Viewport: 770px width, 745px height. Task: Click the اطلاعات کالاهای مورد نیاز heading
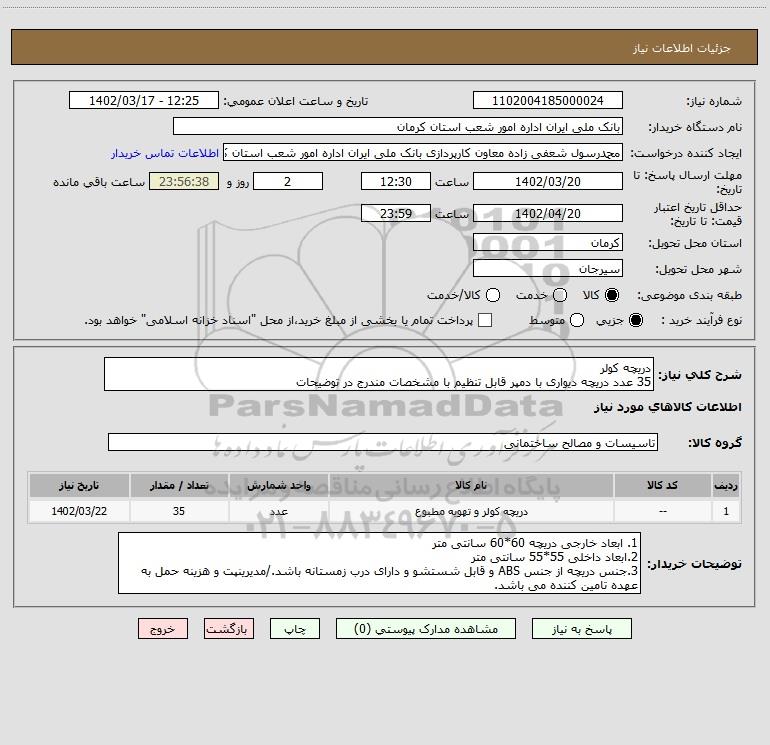[668, 407]
